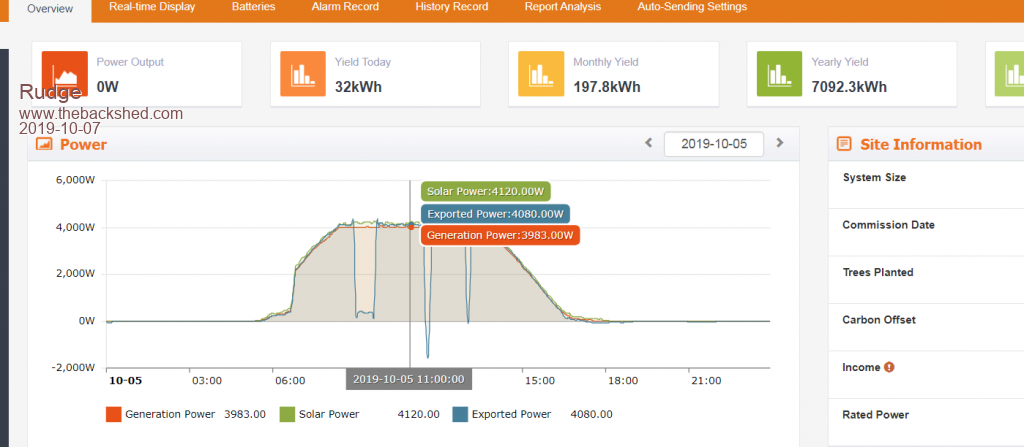Viewport: 1024px width, 447px height.
Task: Click the Monthly Yield yellow icon
Action: click(x=541, y=74)
